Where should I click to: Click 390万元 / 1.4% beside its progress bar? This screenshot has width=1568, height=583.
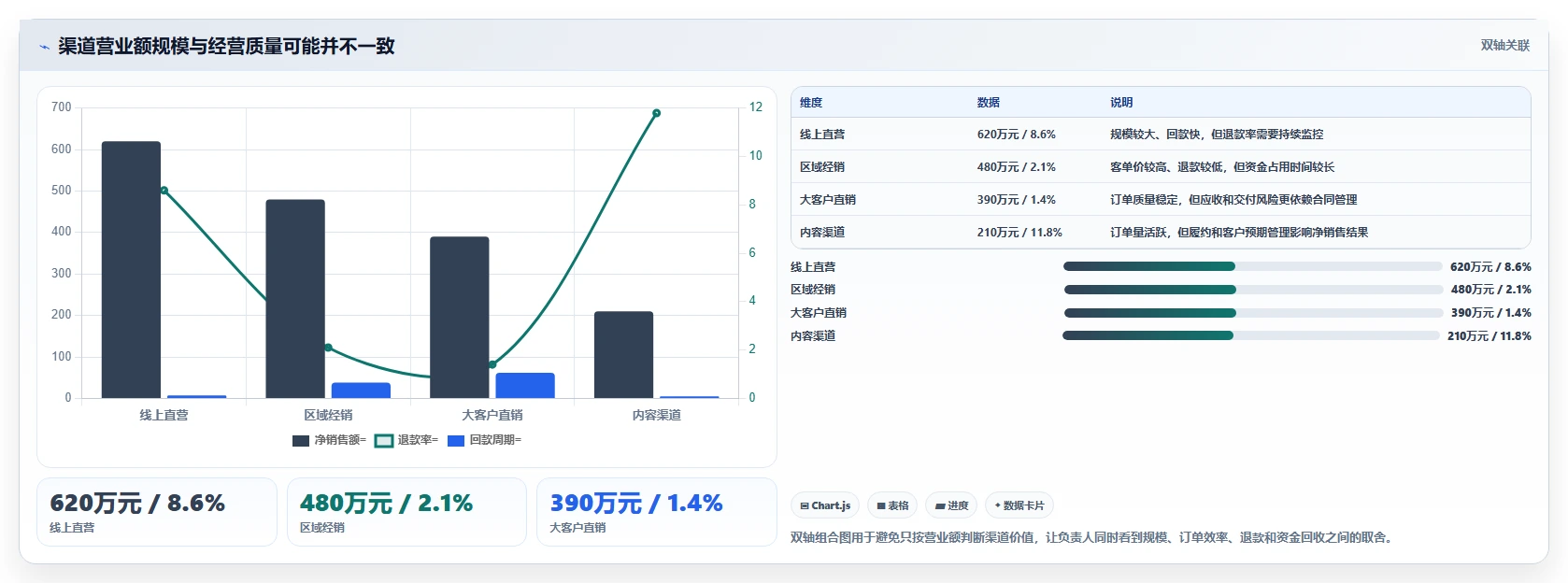(x=1491, y=313)
